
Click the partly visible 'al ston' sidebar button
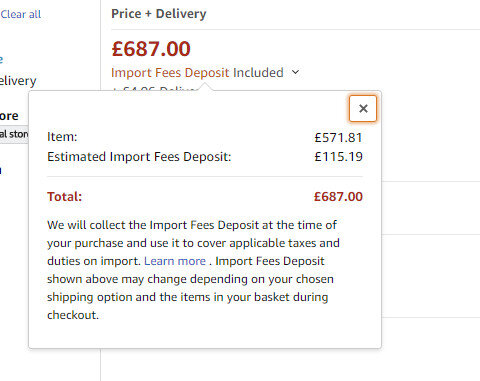pos(14,134)
